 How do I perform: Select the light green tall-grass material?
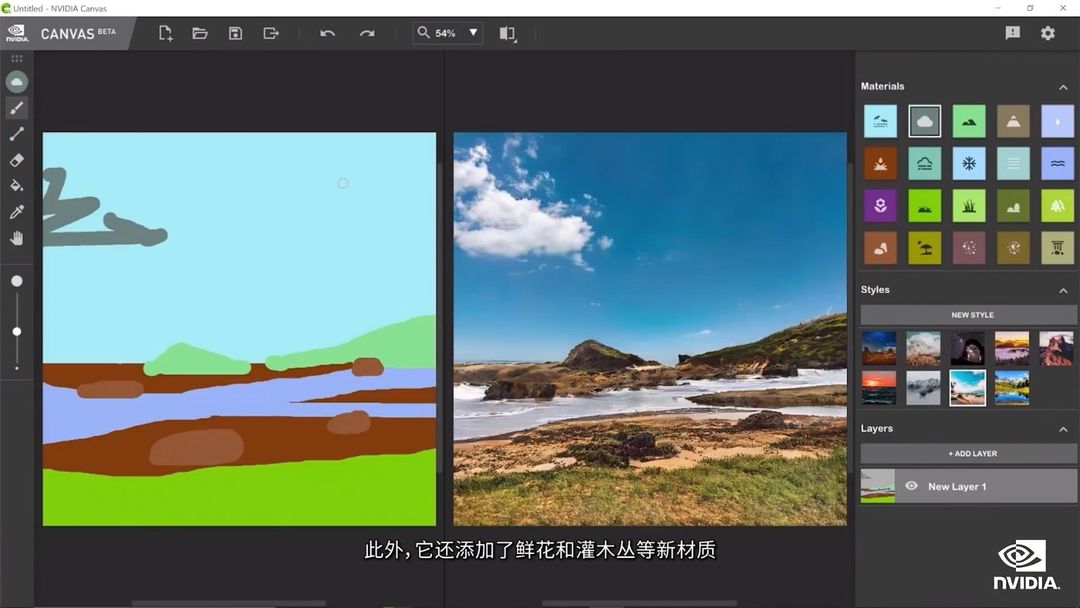[969, 206]
